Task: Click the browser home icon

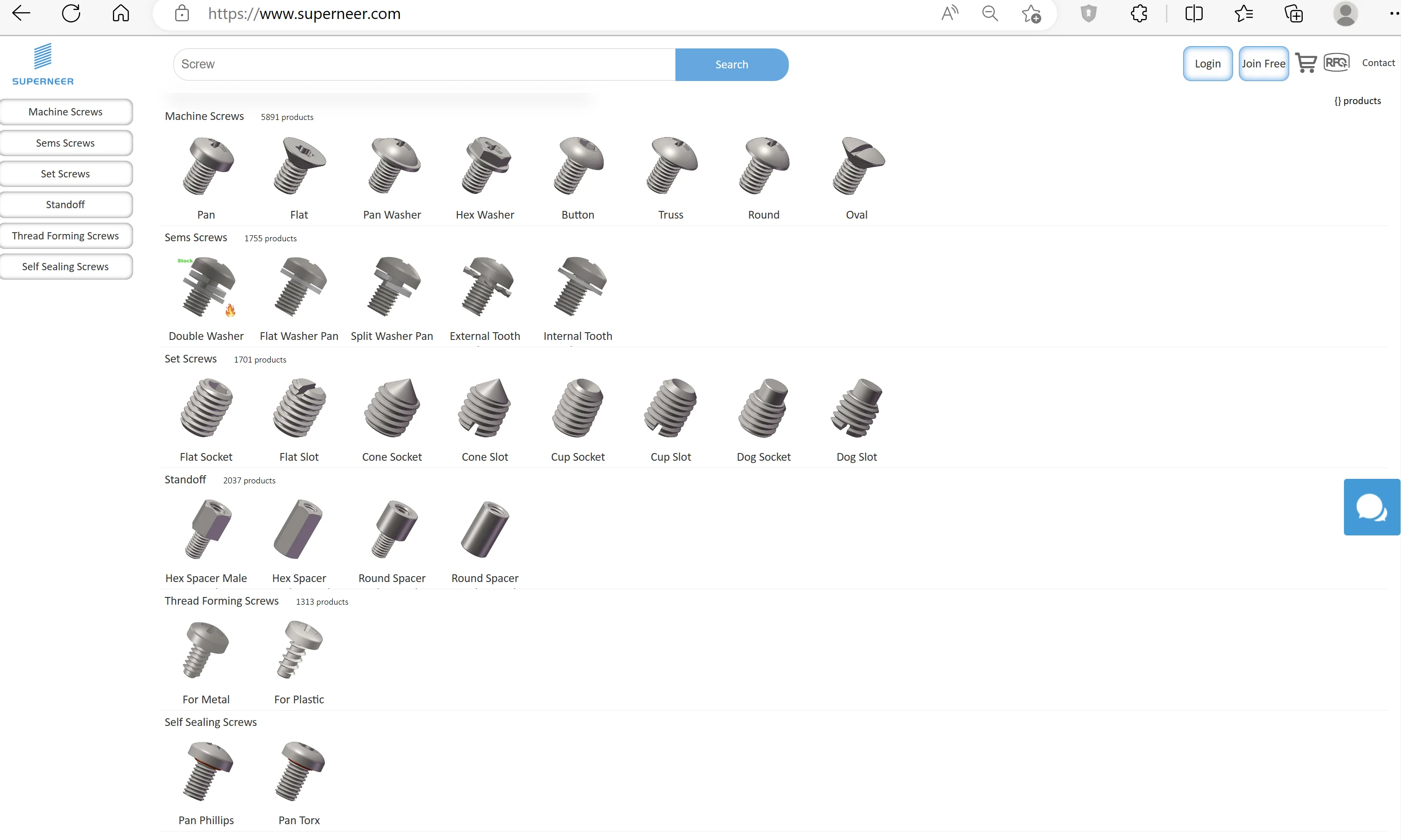Action: (x=120, y=14)
